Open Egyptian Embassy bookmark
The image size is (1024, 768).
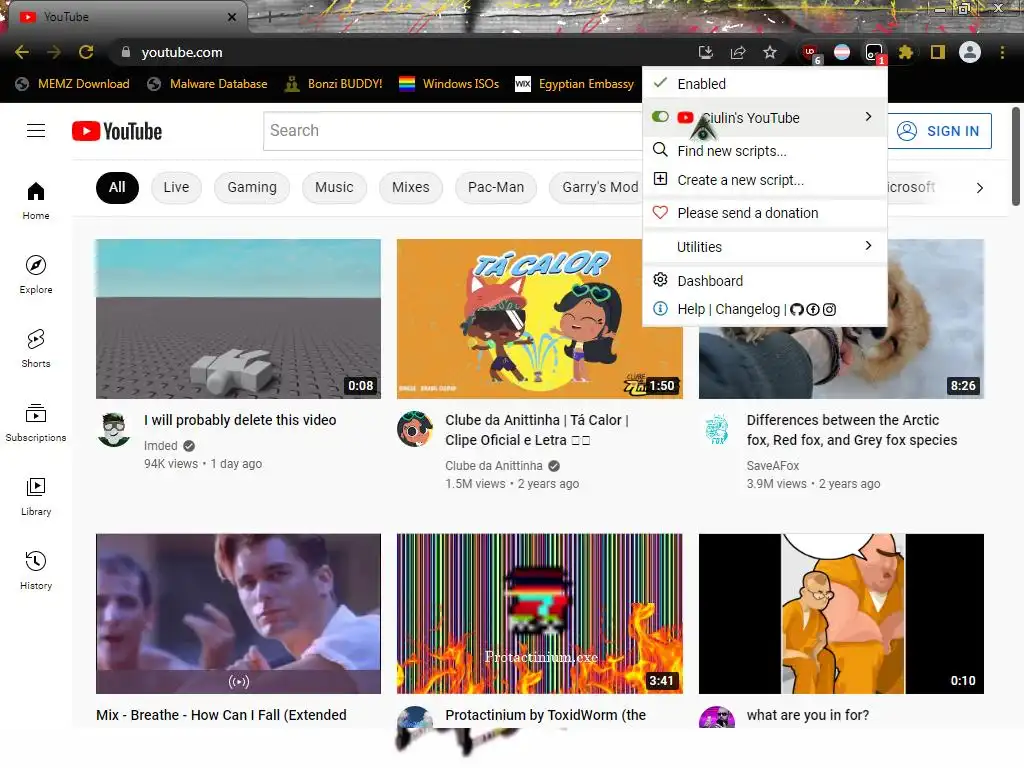point(575,84)
